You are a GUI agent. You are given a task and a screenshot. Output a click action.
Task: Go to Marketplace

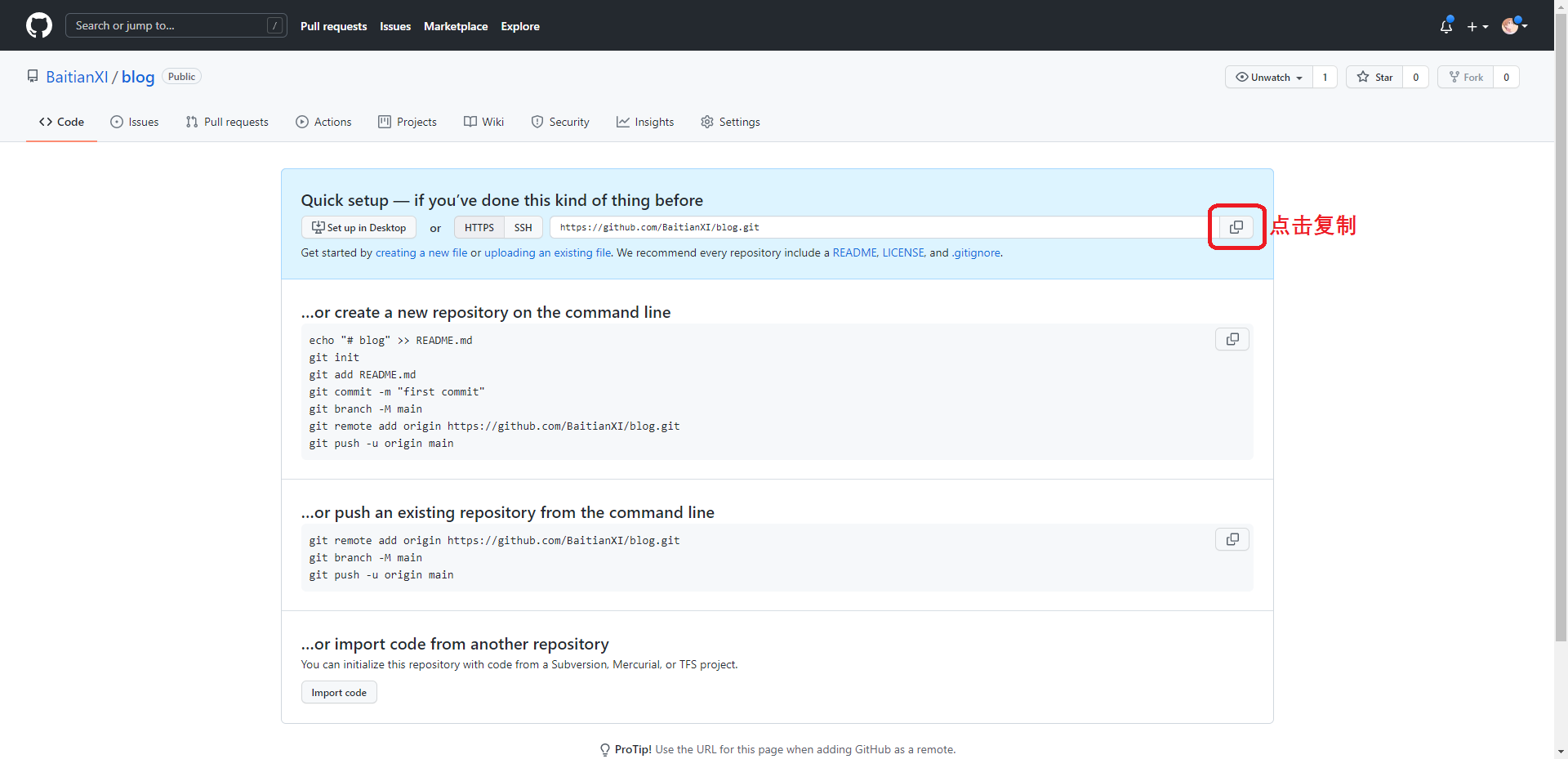tap(456, 26)
